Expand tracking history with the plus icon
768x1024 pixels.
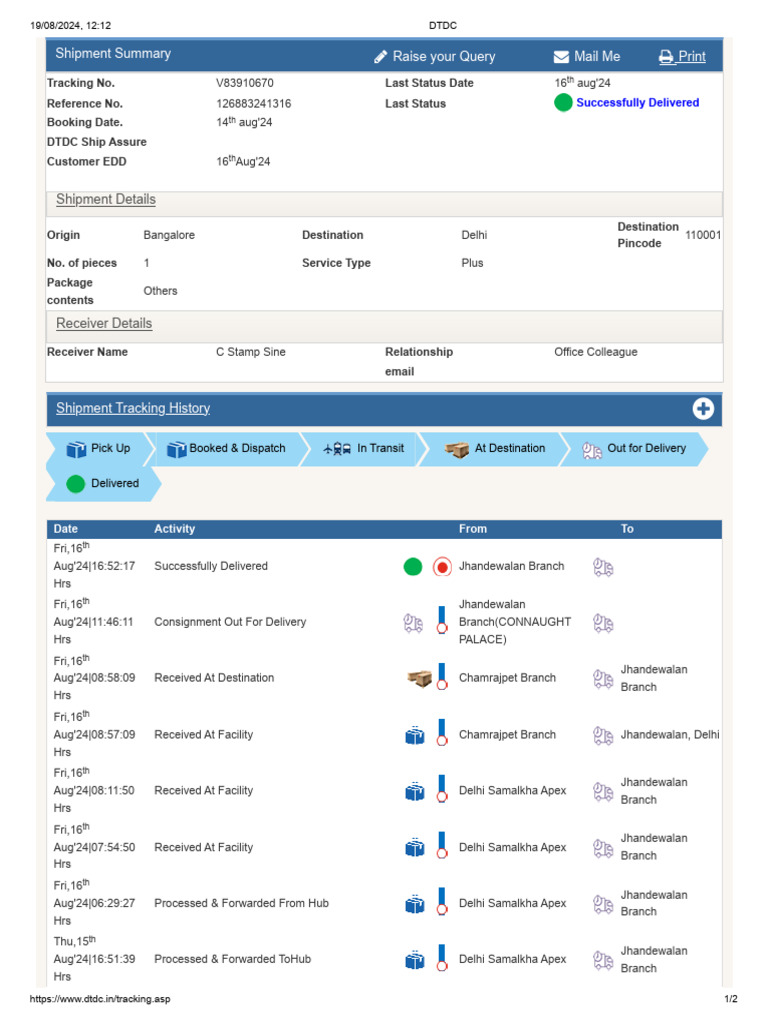[x=703, y=408]
